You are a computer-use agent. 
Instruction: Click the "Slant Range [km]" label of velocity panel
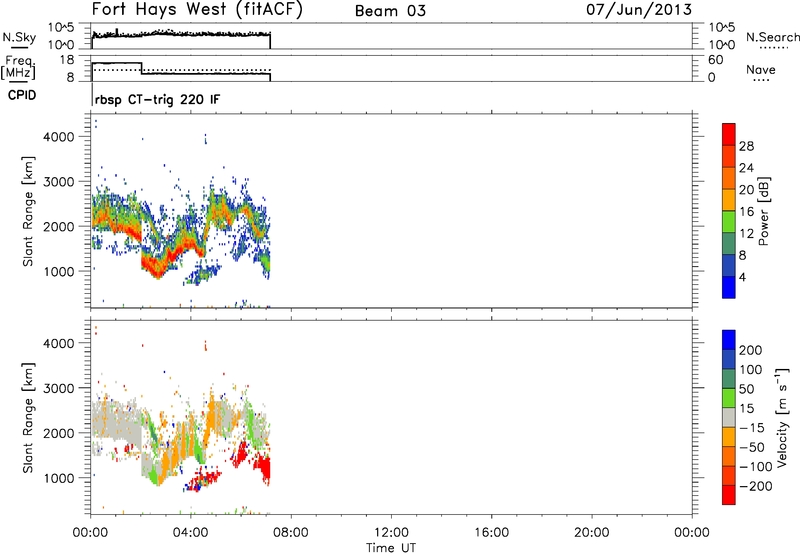[x=28, y=418]
